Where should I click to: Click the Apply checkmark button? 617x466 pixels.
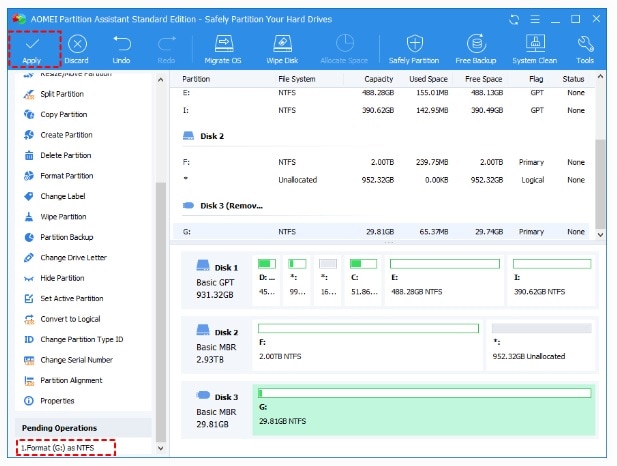(x=32, y=50)
